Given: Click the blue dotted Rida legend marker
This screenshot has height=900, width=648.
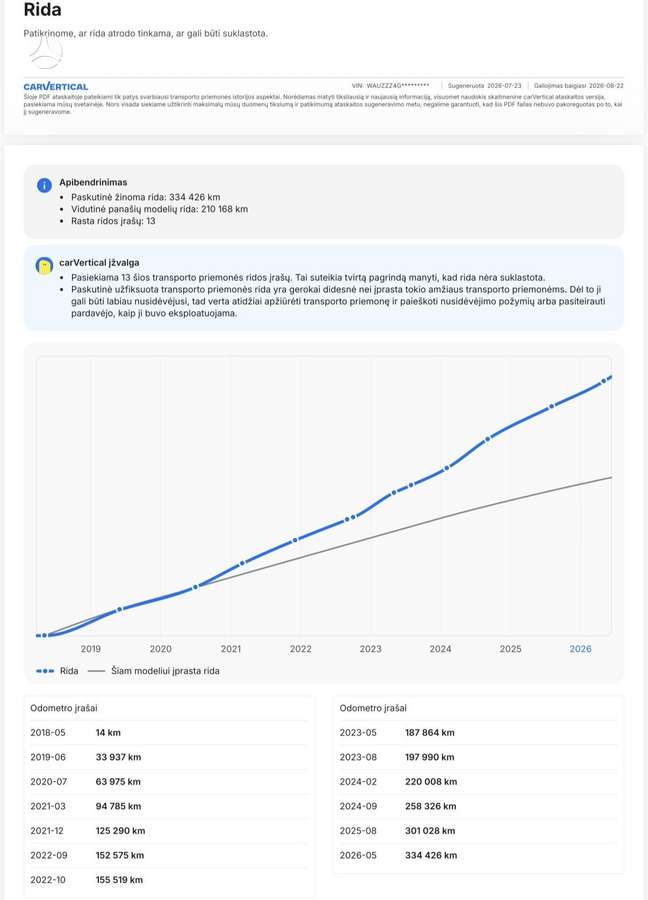Looking at the screenshot, I should click(x=45, y=671).
